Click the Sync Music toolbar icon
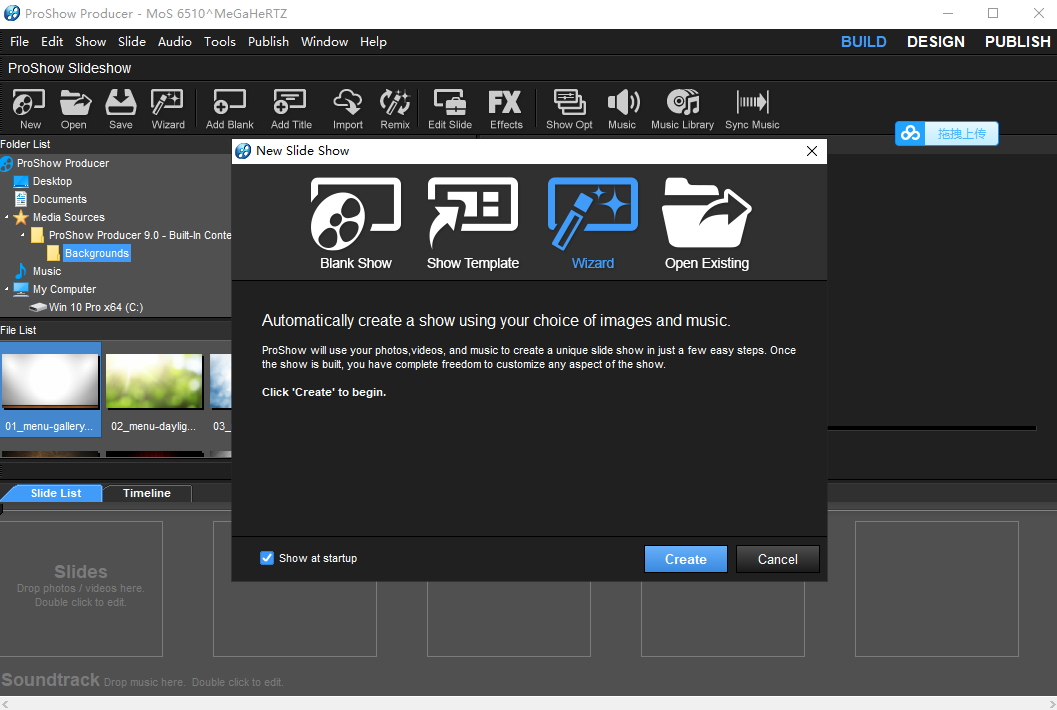The height and width of the screenshot is (710, 1057). pos(752,109)
